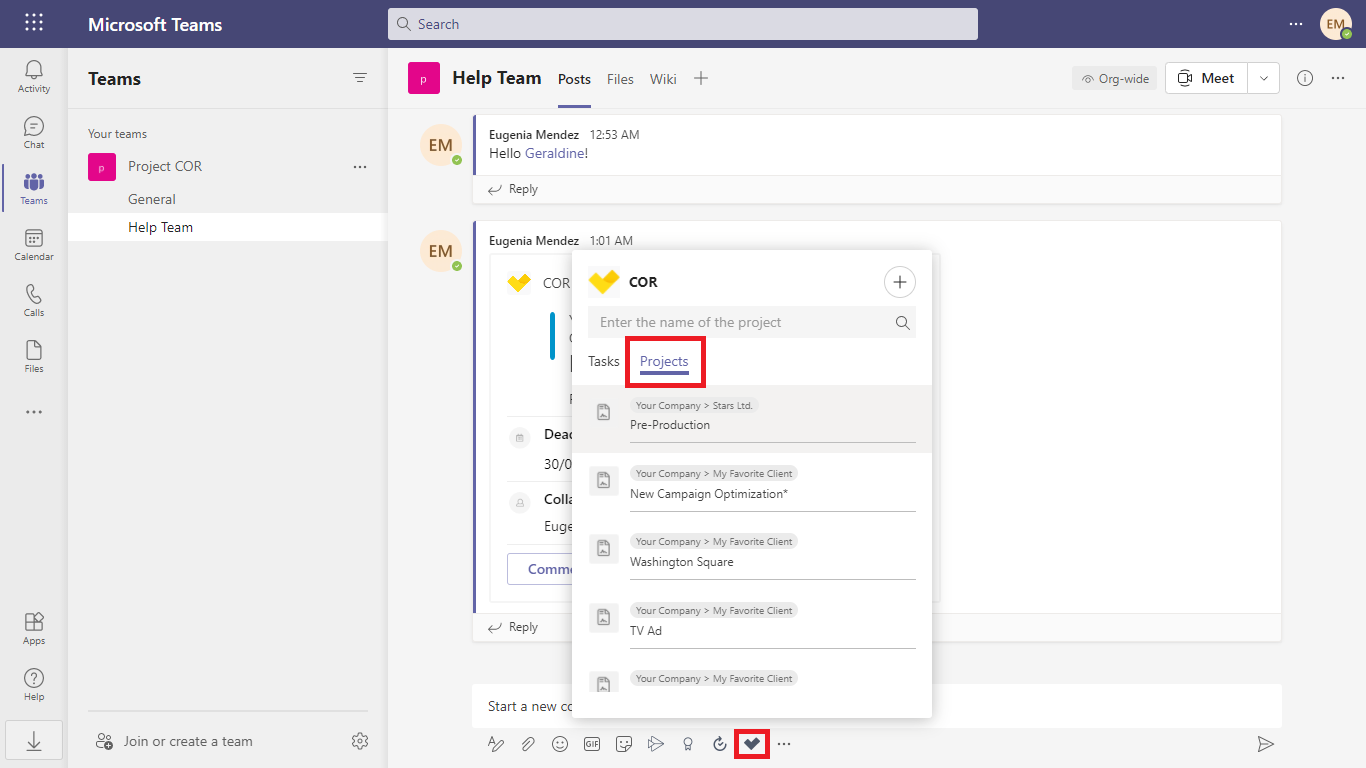Open the GIF picker

tap(592, 744)
